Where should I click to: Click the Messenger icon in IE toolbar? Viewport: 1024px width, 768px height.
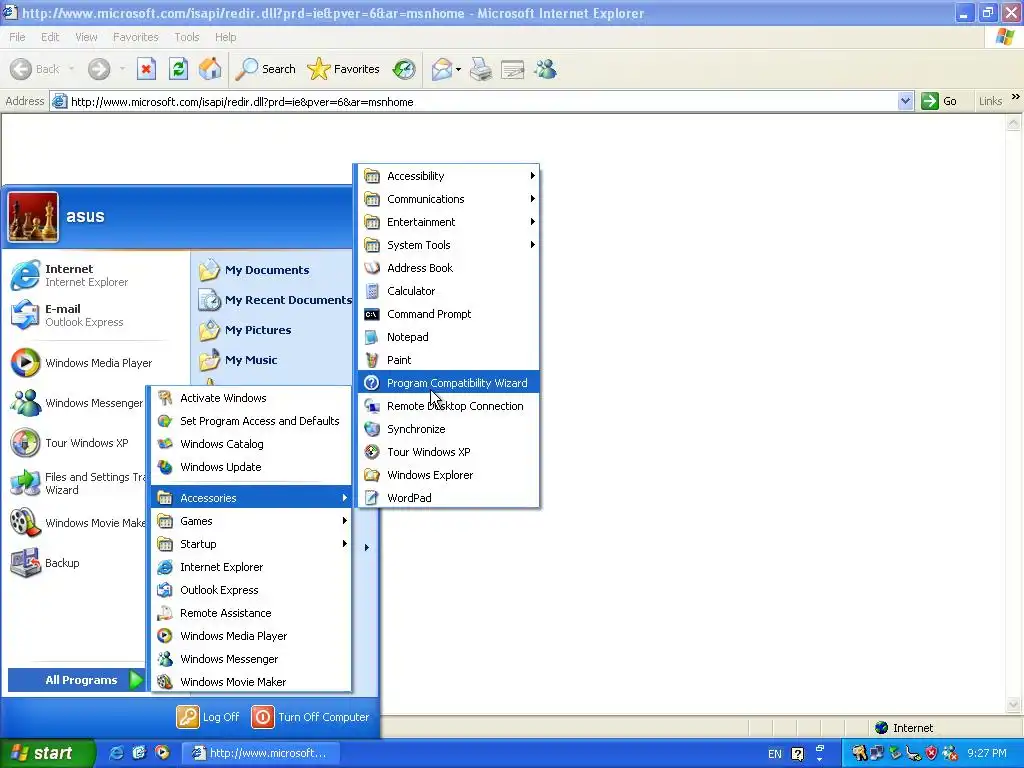point(545,69)
